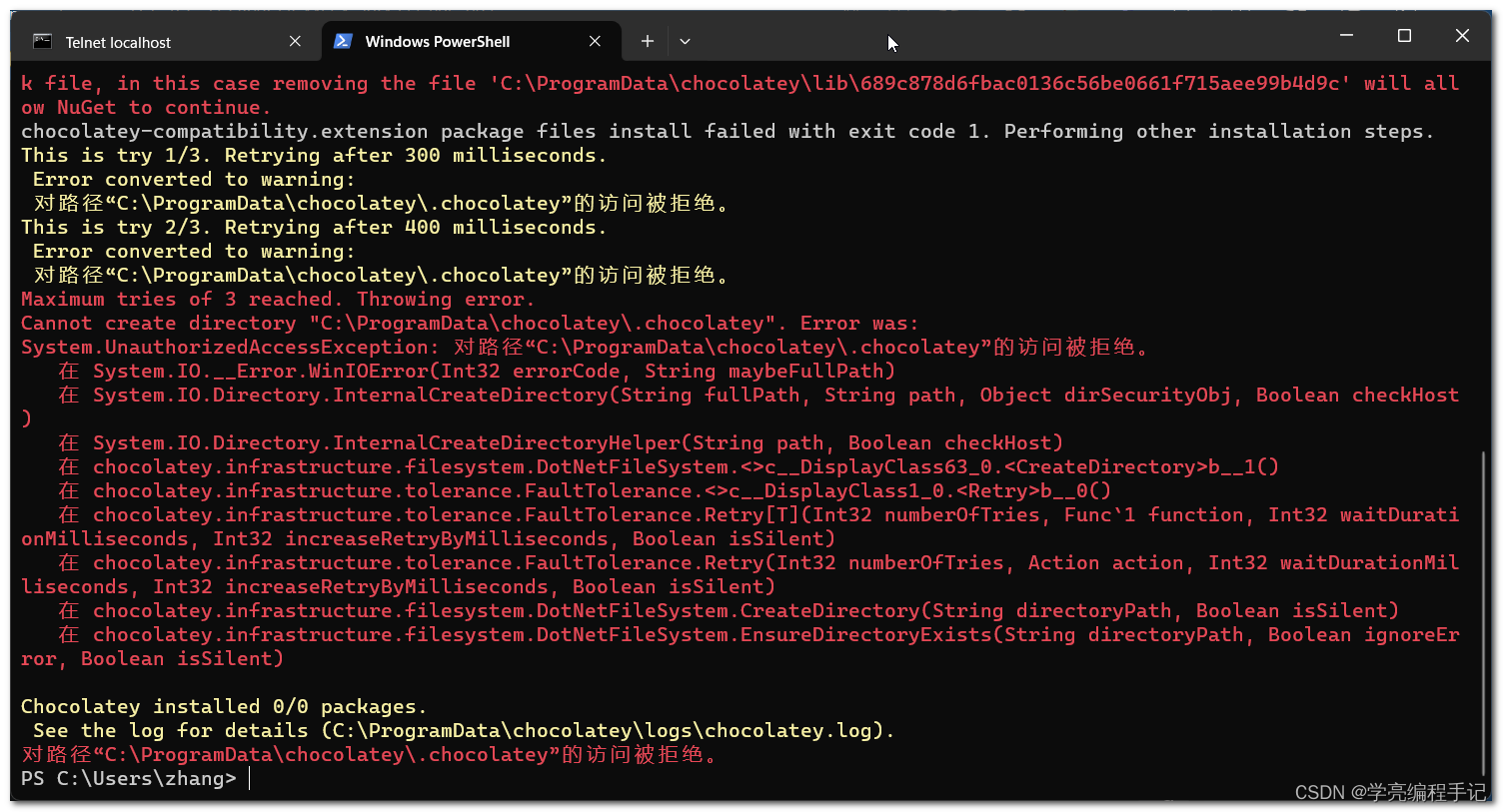Close the Windows PowerShell tab
Image resolution: width=1503 pixels, height=812 pixels.
(x=595, y=41)
